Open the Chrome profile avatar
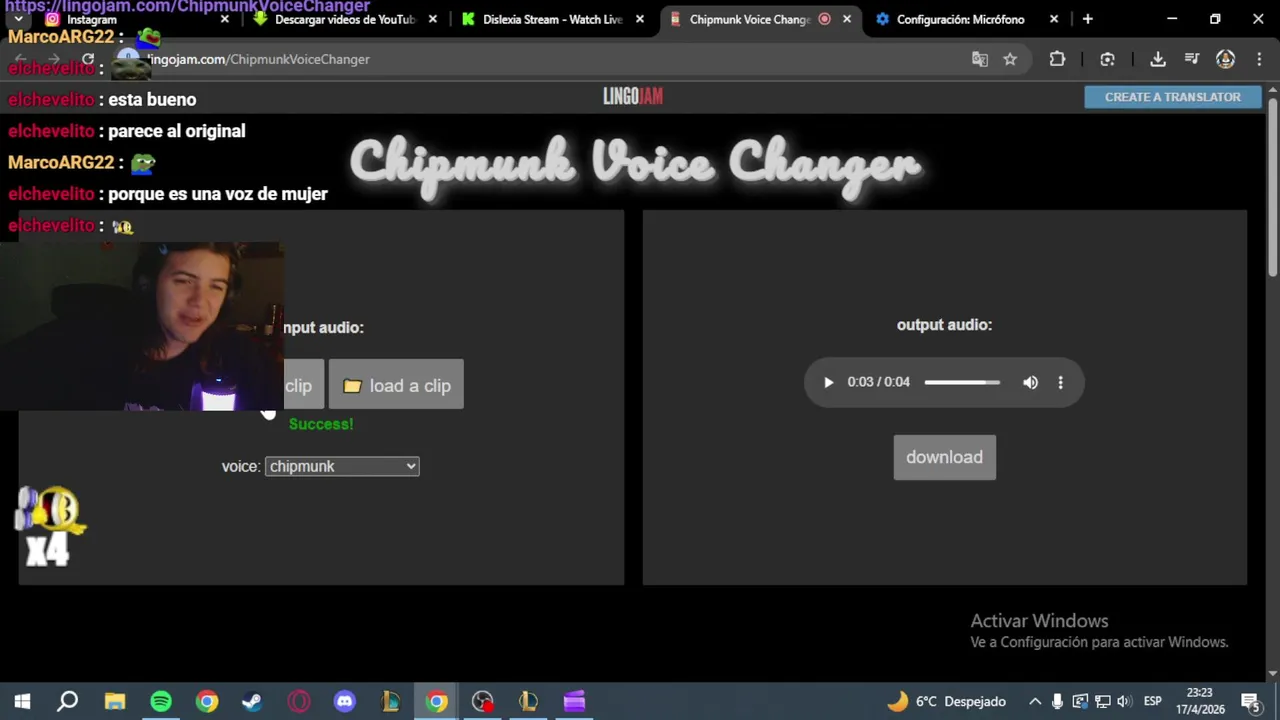This screenshot has height=720, width=1280. [1225, 59]
